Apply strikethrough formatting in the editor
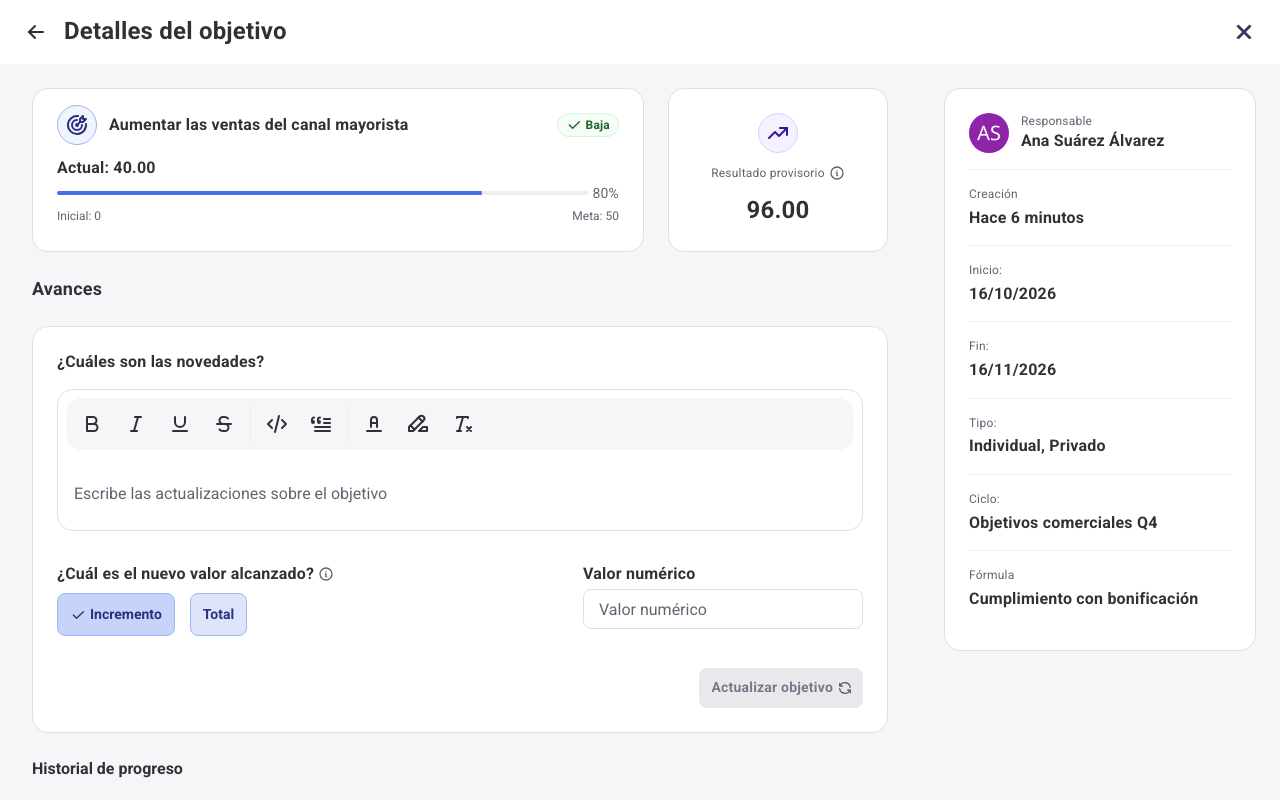 (224, 424)
